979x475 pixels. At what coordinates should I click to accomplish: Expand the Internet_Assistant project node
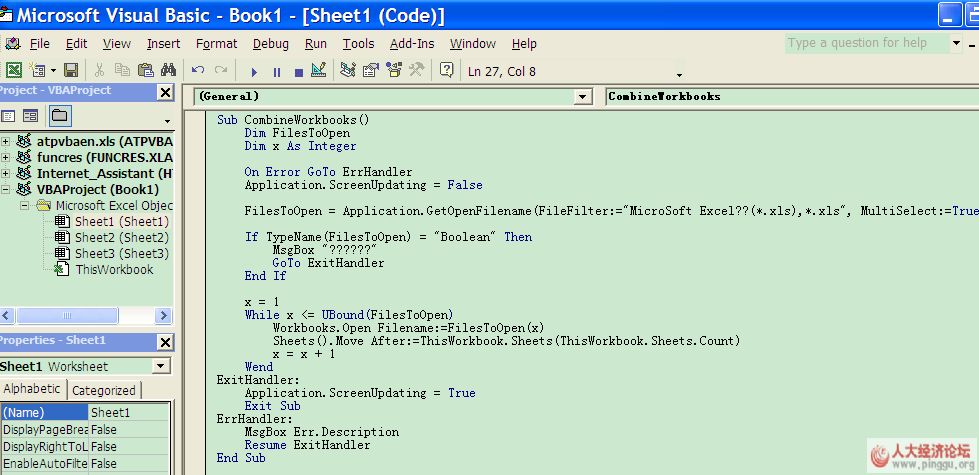pyautogui.click(x=6, y=174)
